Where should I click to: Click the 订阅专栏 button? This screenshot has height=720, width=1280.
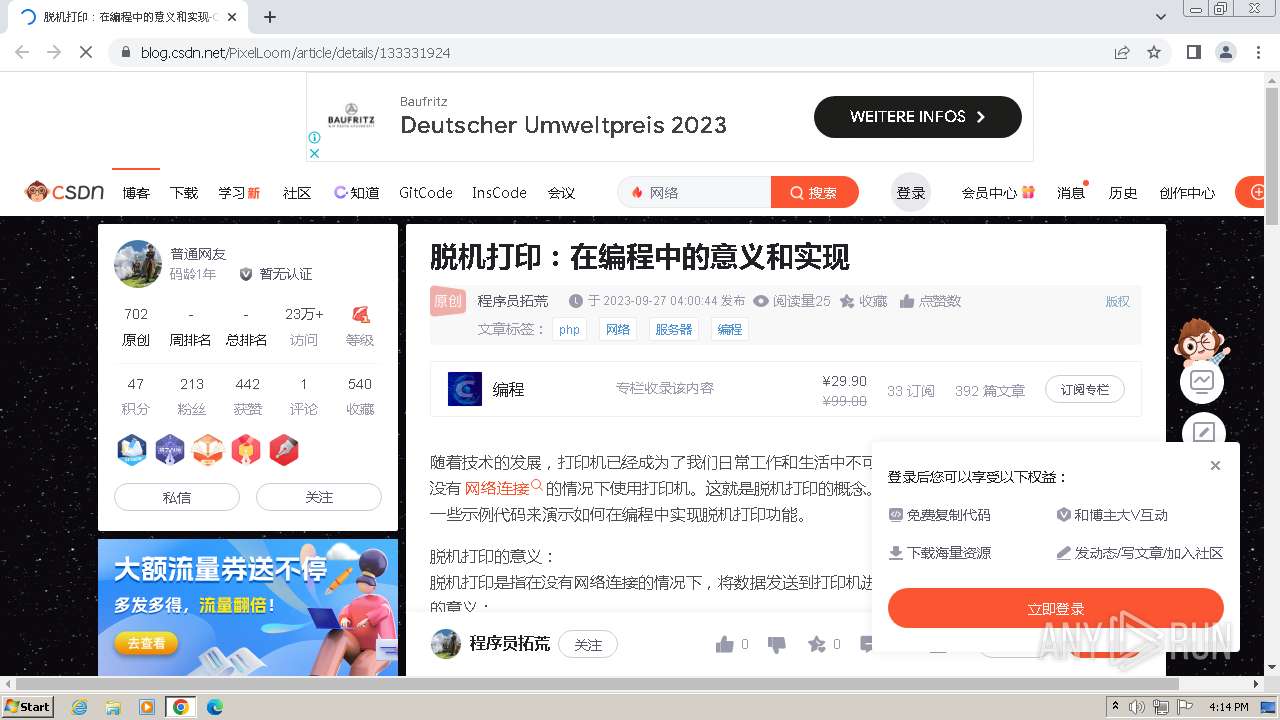[1085, 389]
